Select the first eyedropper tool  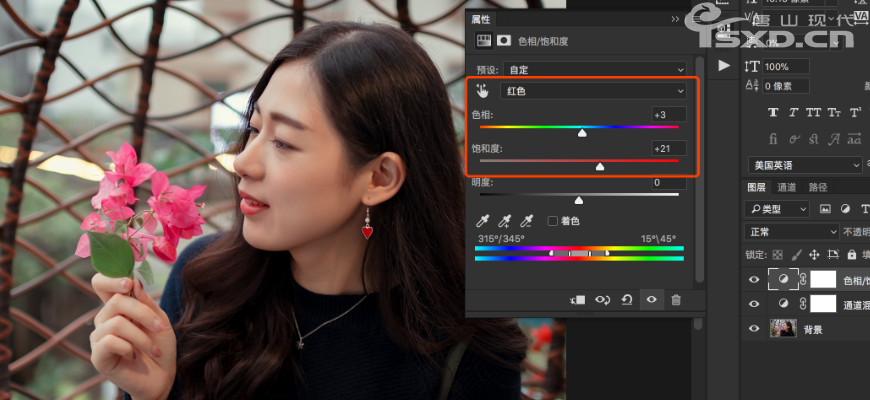(483, 221)
